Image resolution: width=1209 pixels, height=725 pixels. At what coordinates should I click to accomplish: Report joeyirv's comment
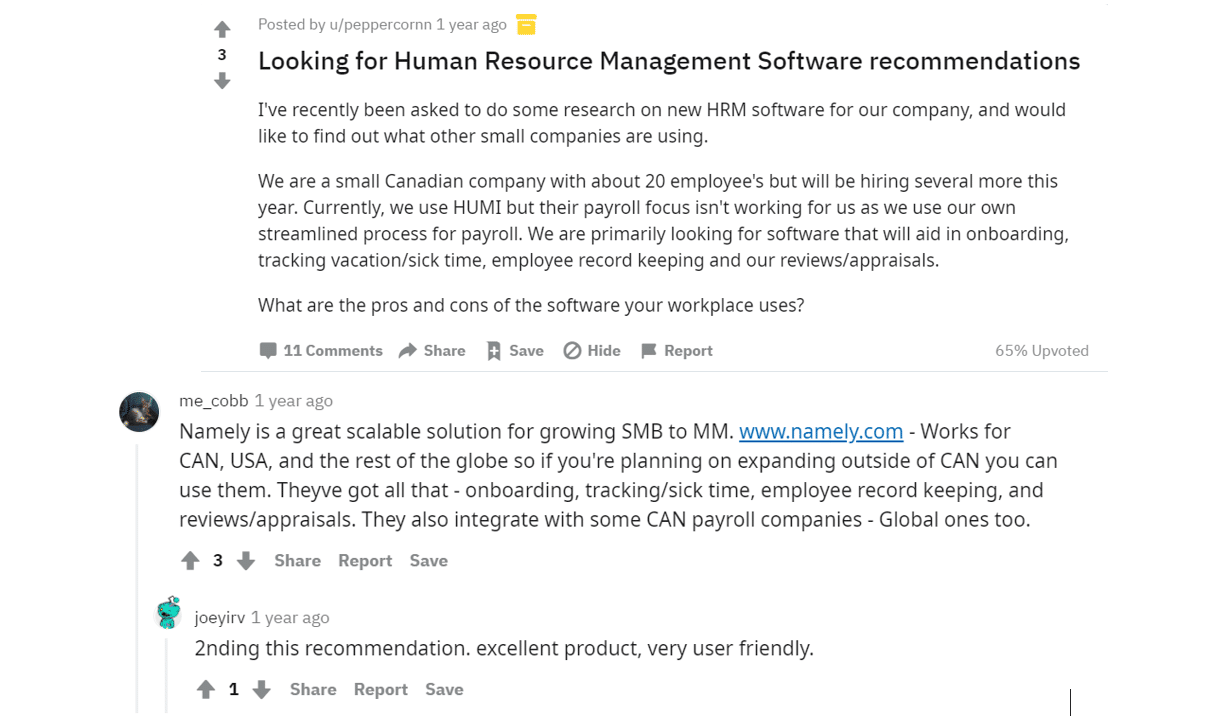pyautogui.click(x=380, y=689)
